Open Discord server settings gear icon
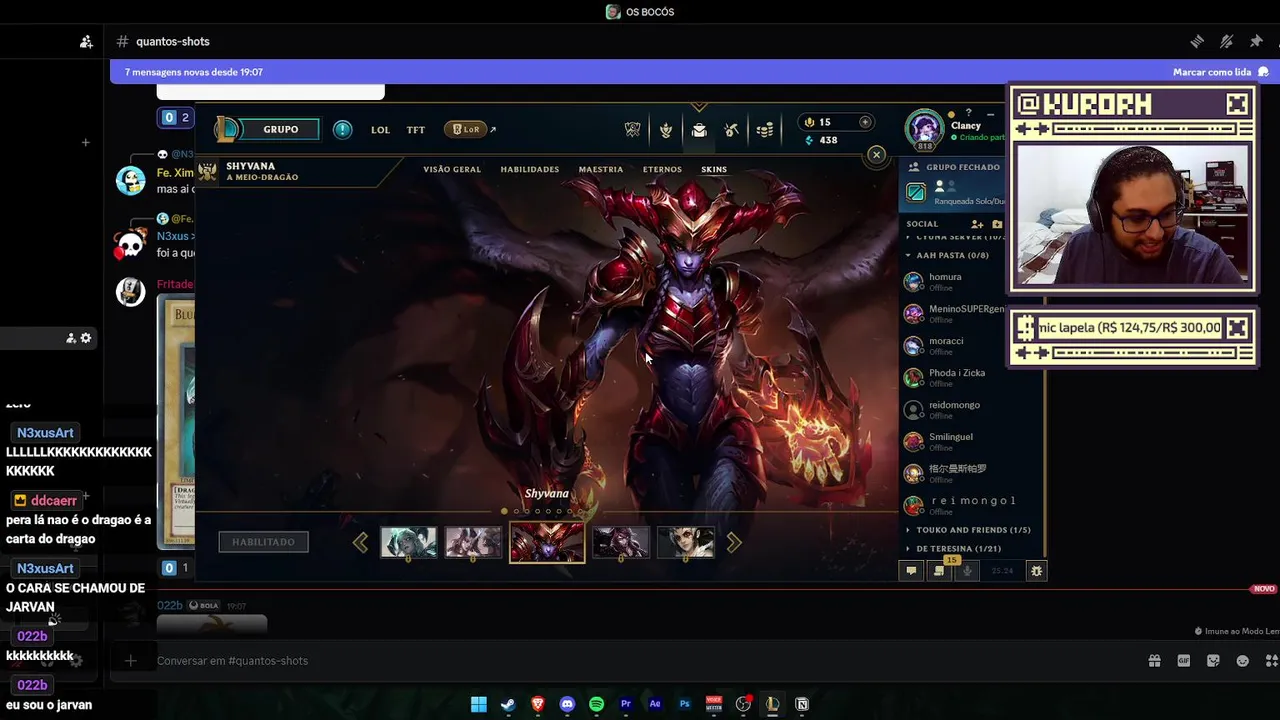The height and width of the screenshot is (720, 1280). click(x=86, y=338)
